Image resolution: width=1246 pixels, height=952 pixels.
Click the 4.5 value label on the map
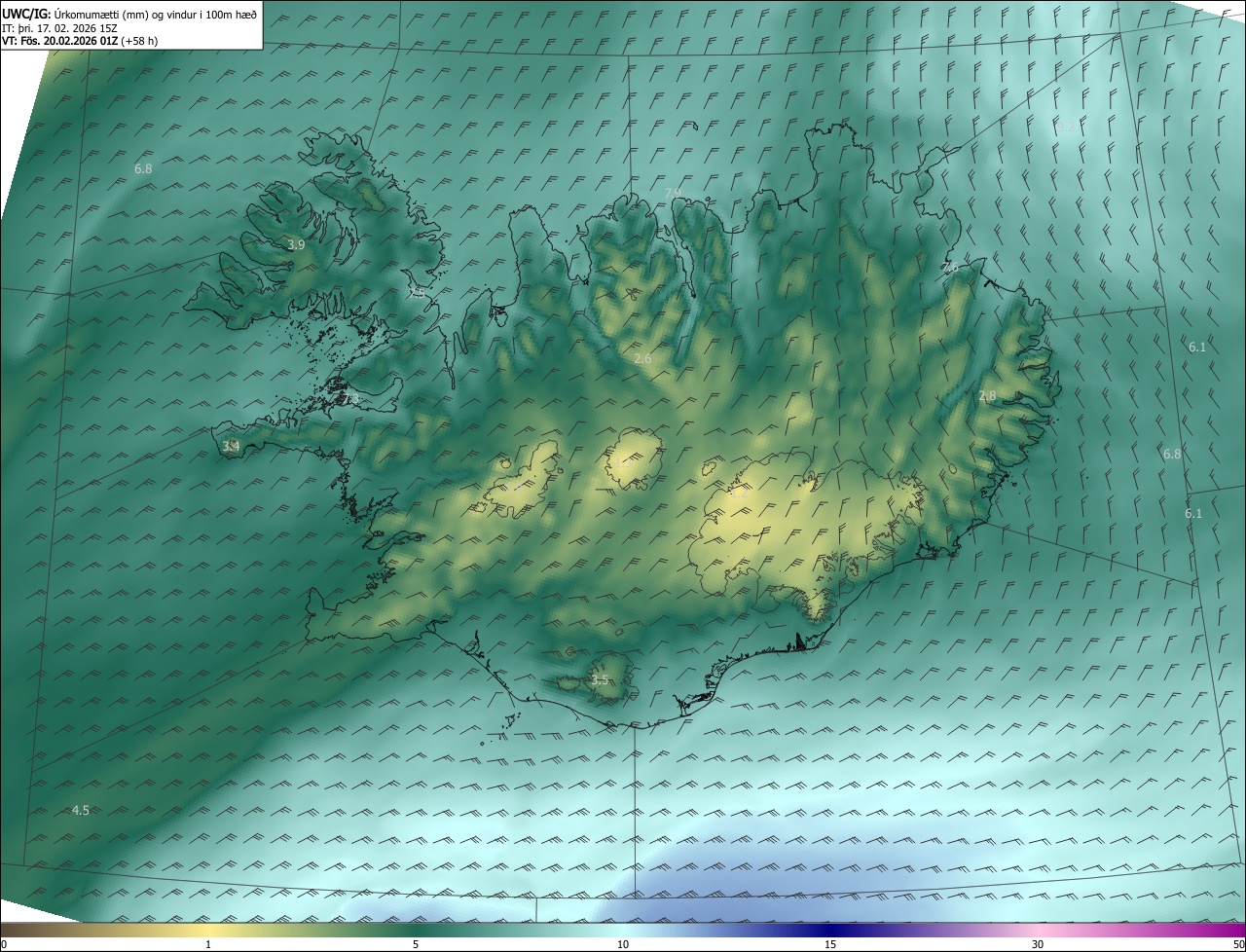[81, 810]
